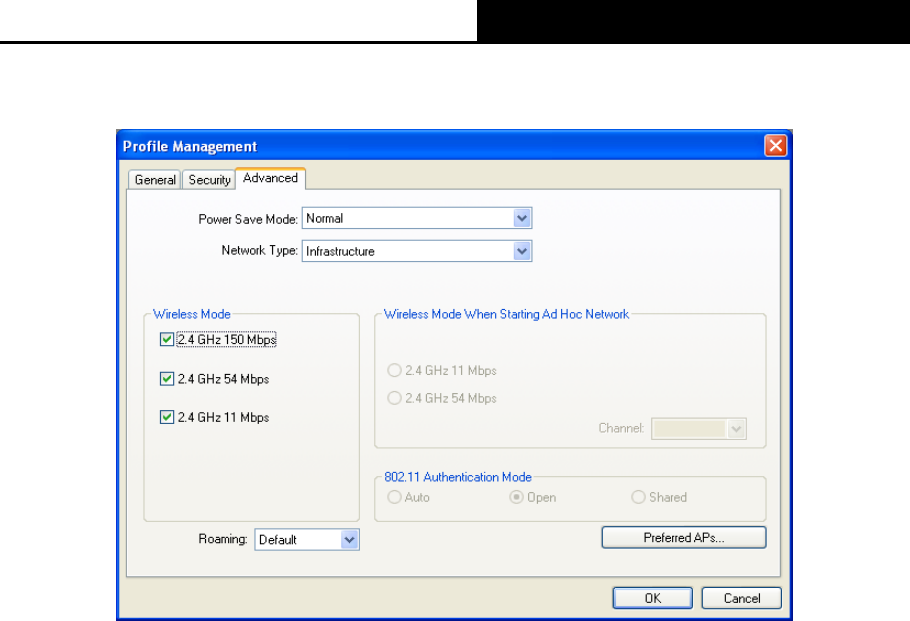Open the disabled Channel dropdown
The width and height of the screenshot is (910, 621).
pyautogui.click(x=736, y=429)
